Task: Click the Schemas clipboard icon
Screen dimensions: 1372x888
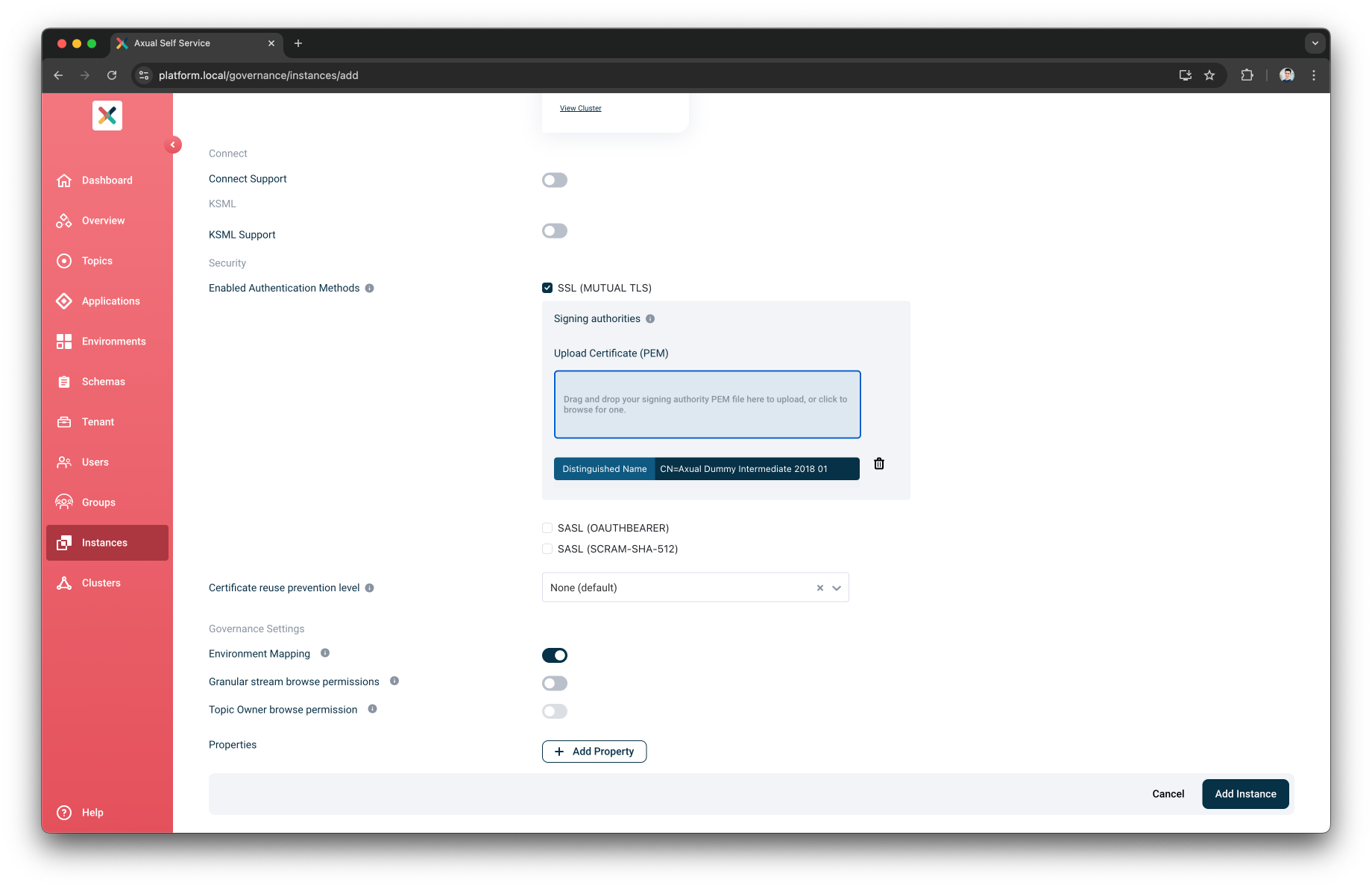Action: 64,382
